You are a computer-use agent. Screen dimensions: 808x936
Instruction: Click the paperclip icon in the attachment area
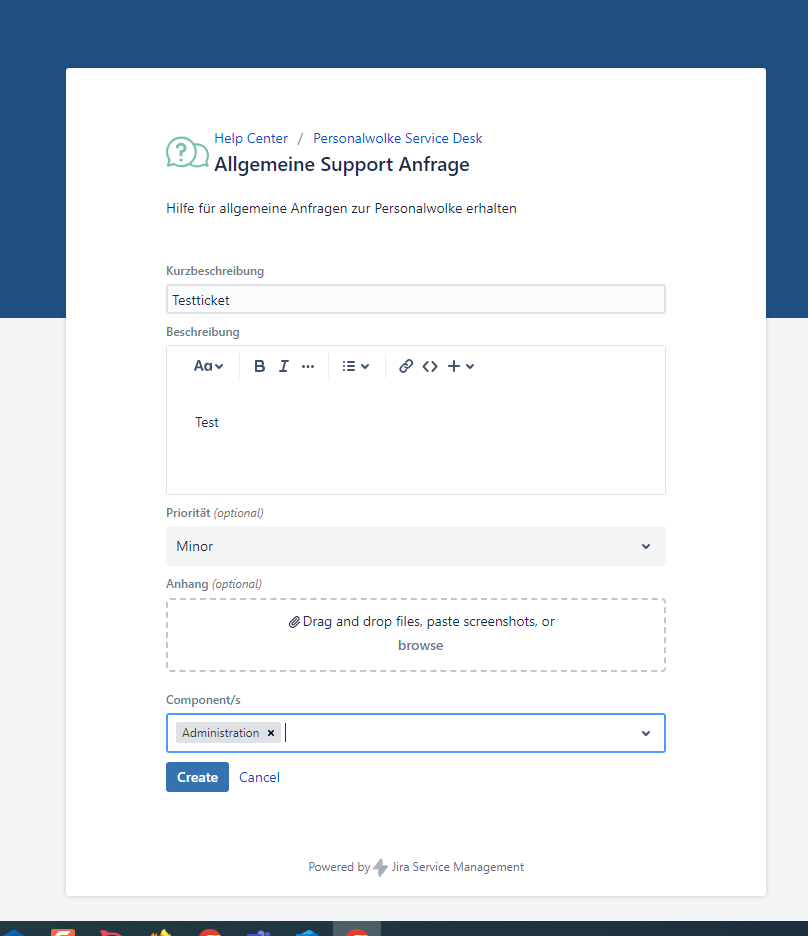[x=294, y=622]
